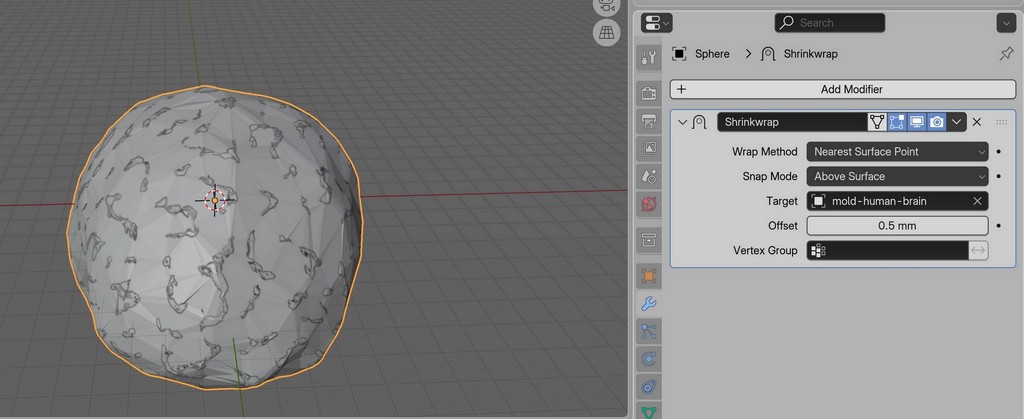Open the Object Constraints tab
Image resolution: width=1024 pixels, height=419 pixels.
[648, 386]
